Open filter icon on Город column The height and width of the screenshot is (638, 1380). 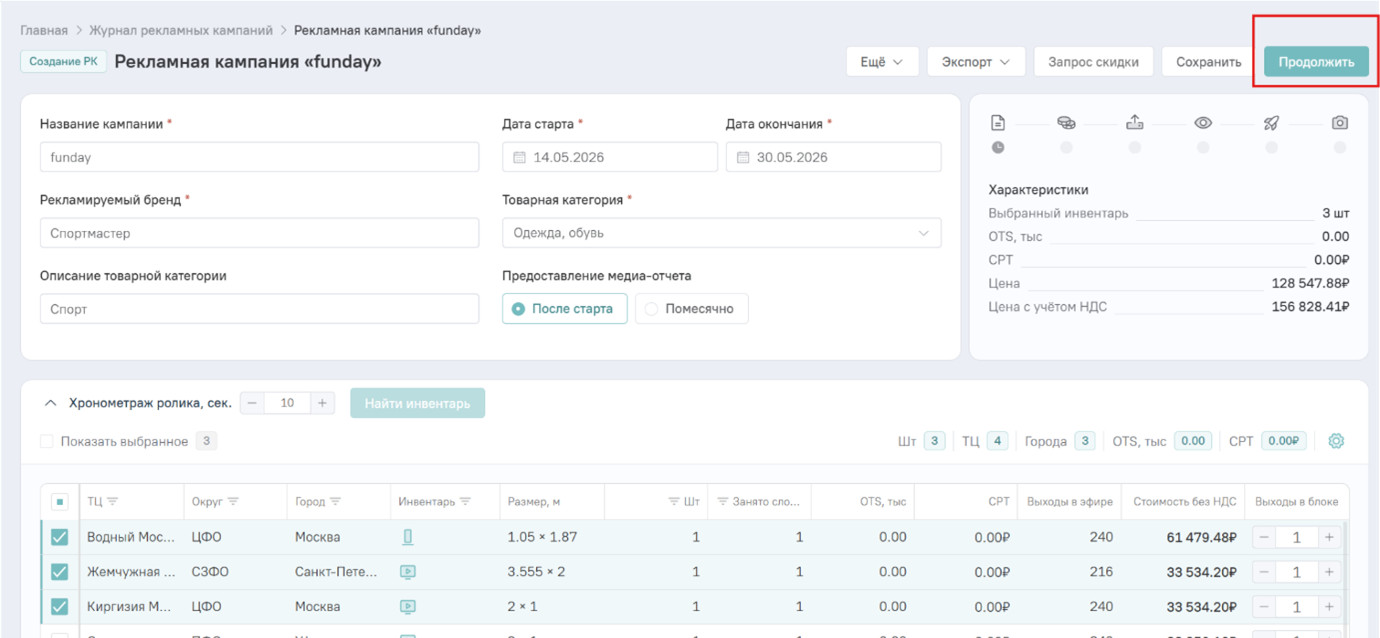[x=335, y=501]
